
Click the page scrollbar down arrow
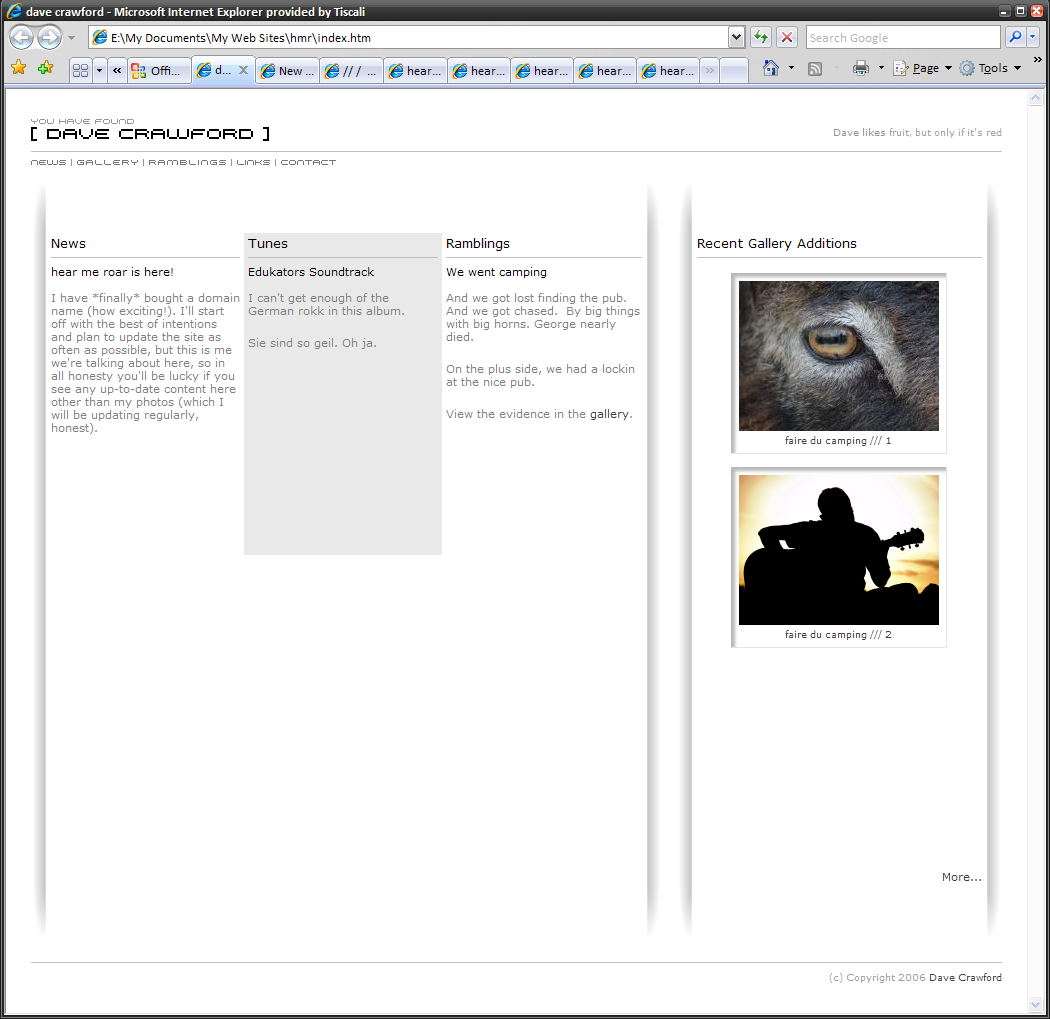tap(1035, 1005)
